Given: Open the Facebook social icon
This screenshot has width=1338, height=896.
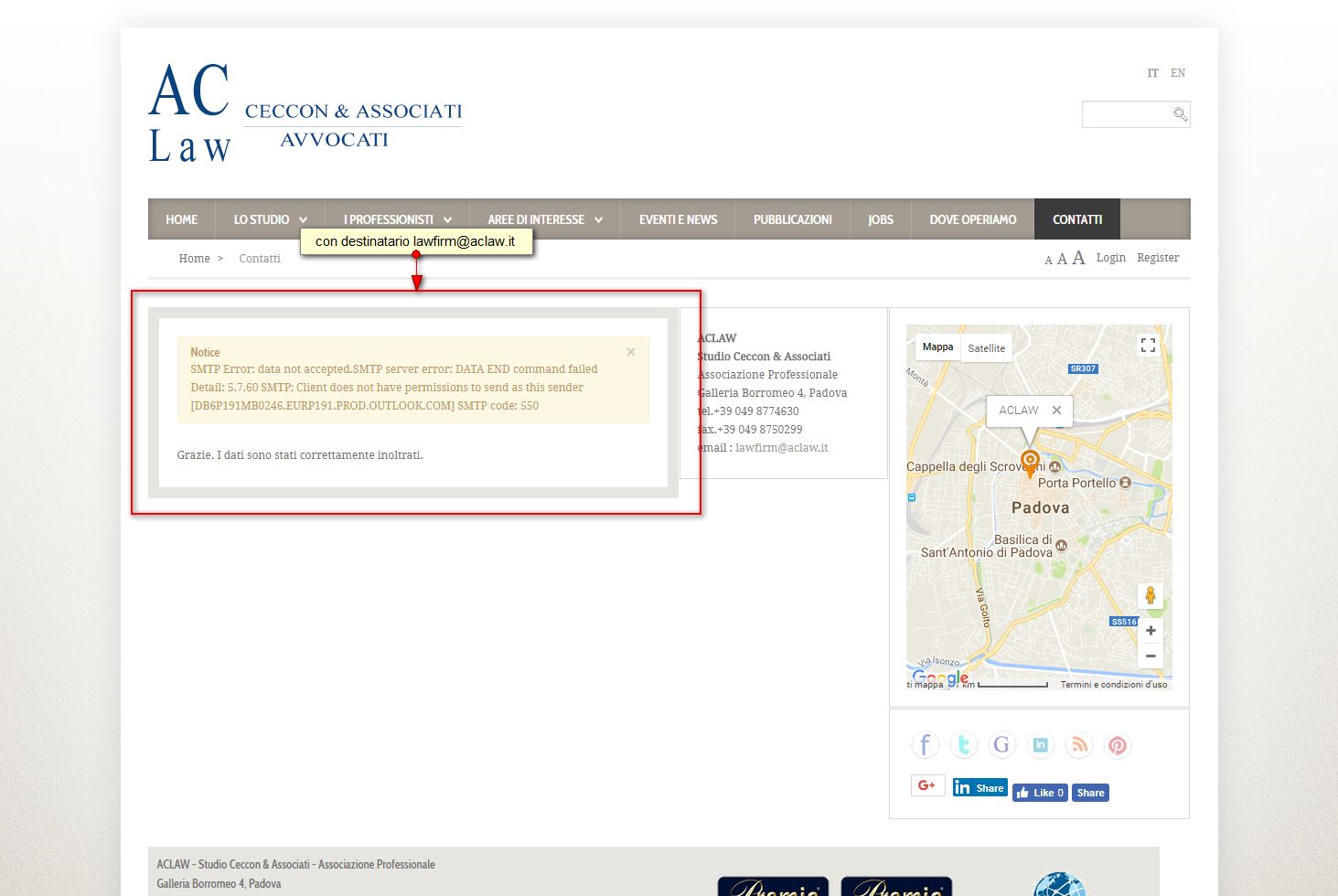Looking at the screenshot, I should pos(925,745).
